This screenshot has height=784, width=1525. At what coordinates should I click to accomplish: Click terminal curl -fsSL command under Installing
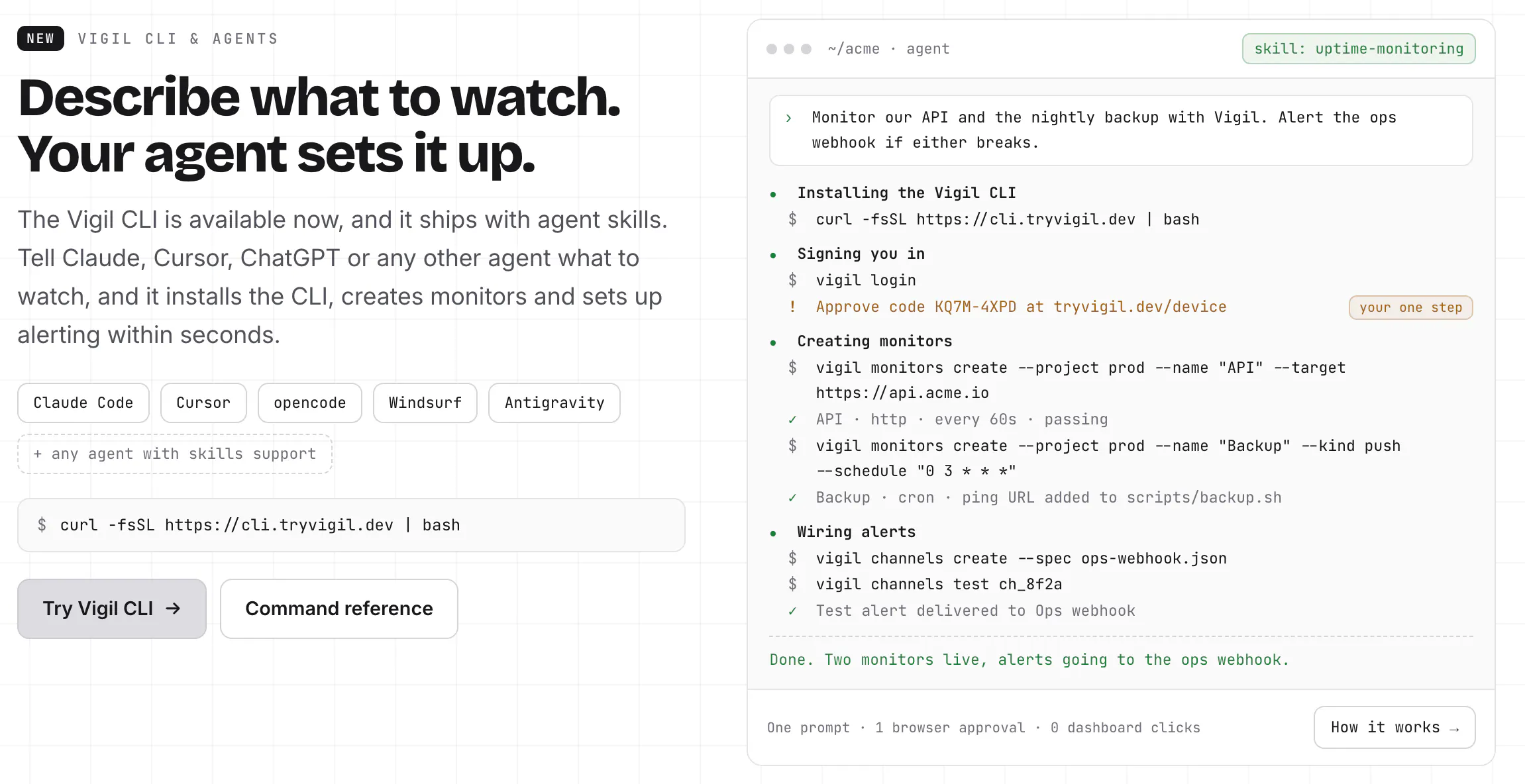click(x=1007, y=219)
